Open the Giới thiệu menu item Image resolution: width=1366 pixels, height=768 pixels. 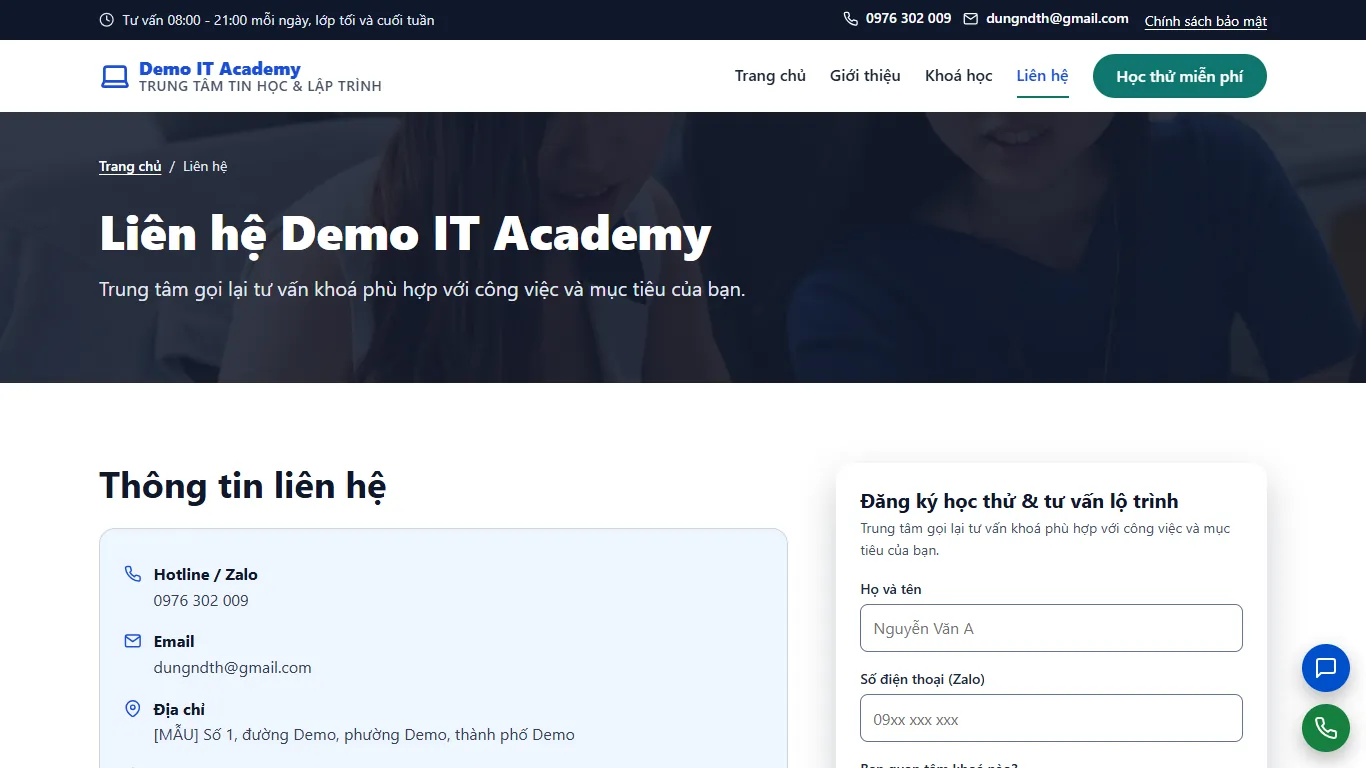[x=865, y=76]
